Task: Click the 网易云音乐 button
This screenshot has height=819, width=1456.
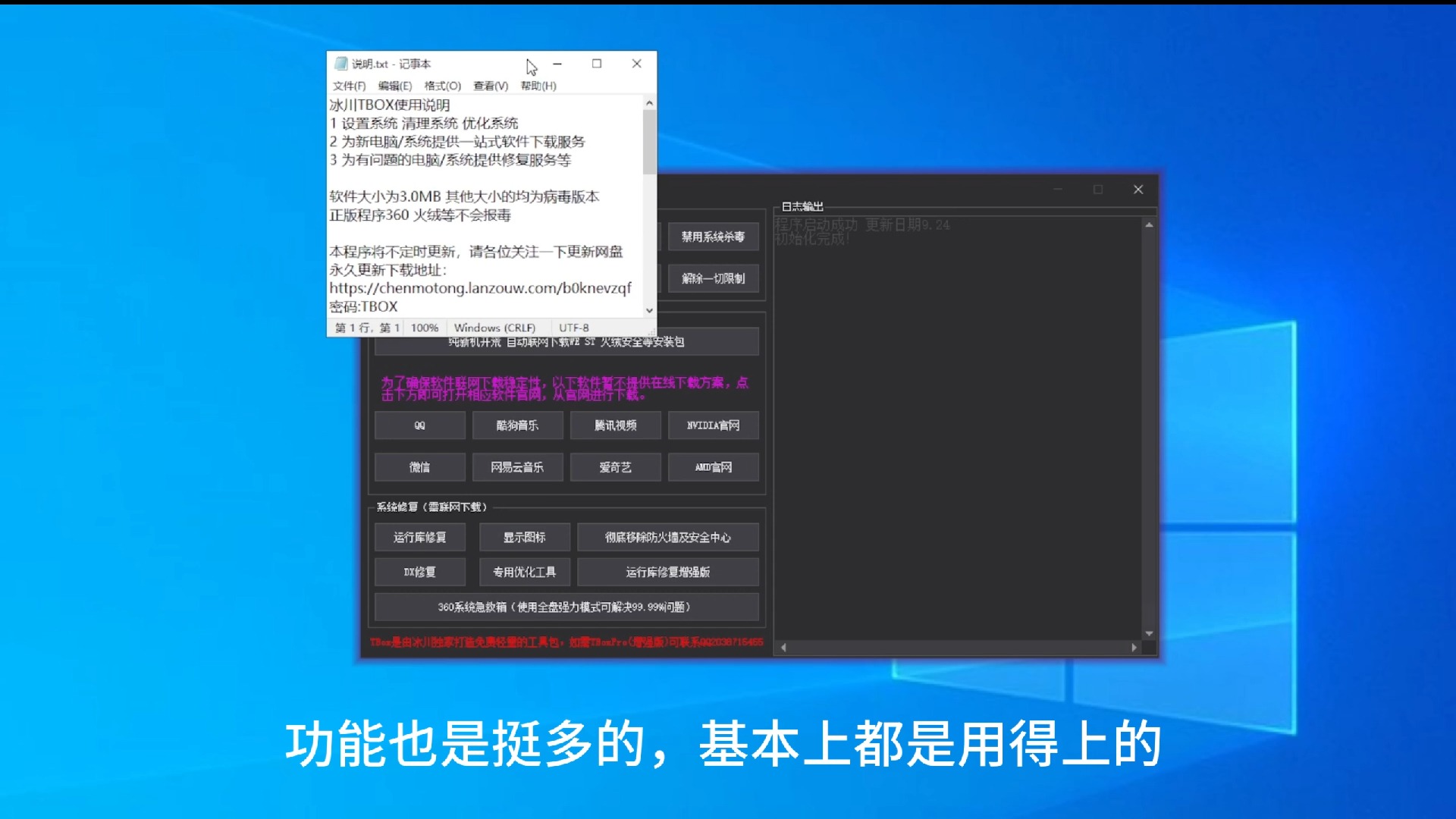Action: (x=517, y=467)
